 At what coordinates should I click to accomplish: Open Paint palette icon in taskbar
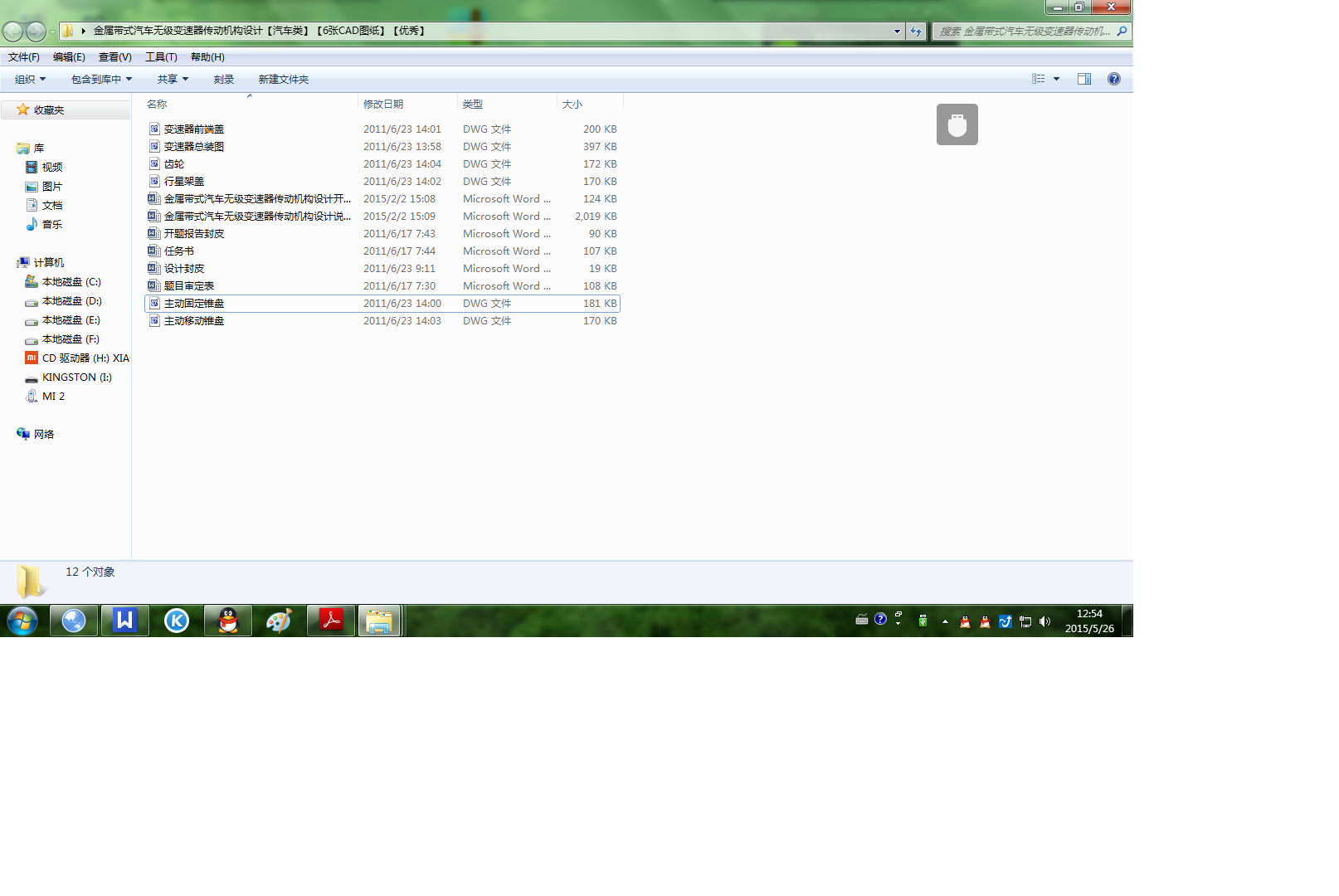pyautogui.click(x=280, y=621)
